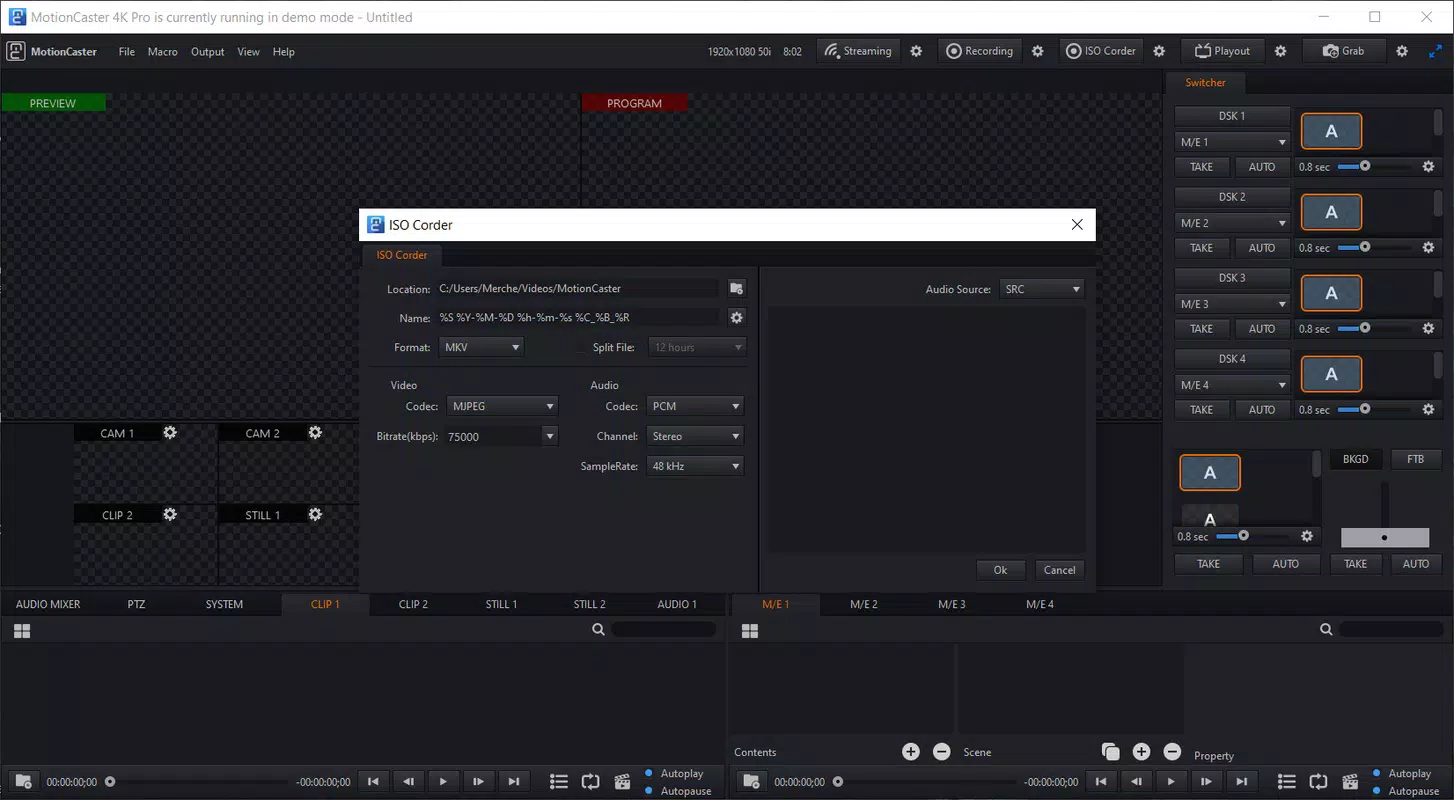Viewport: 1454px width, 800px height.
Task: Open DSK 1 transition settings gear
Action: pyautogui.click(x=1428, y=167)
